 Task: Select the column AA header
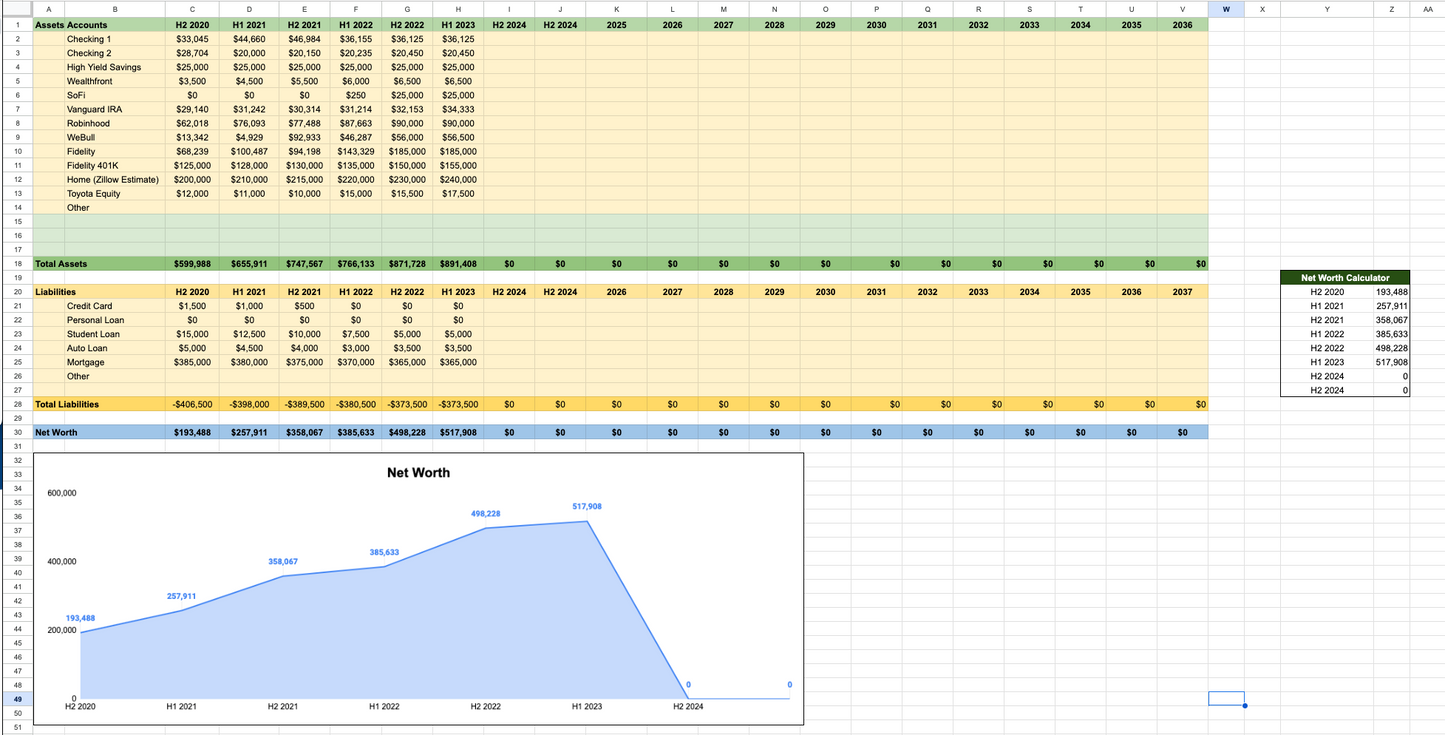pos(1427,9)
